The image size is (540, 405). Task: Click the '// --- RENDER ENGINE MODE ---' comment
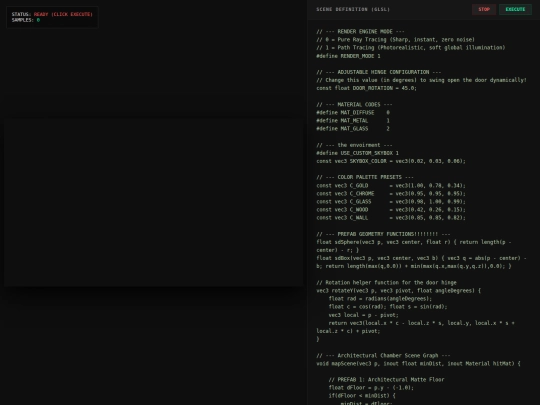pos(360,31)
